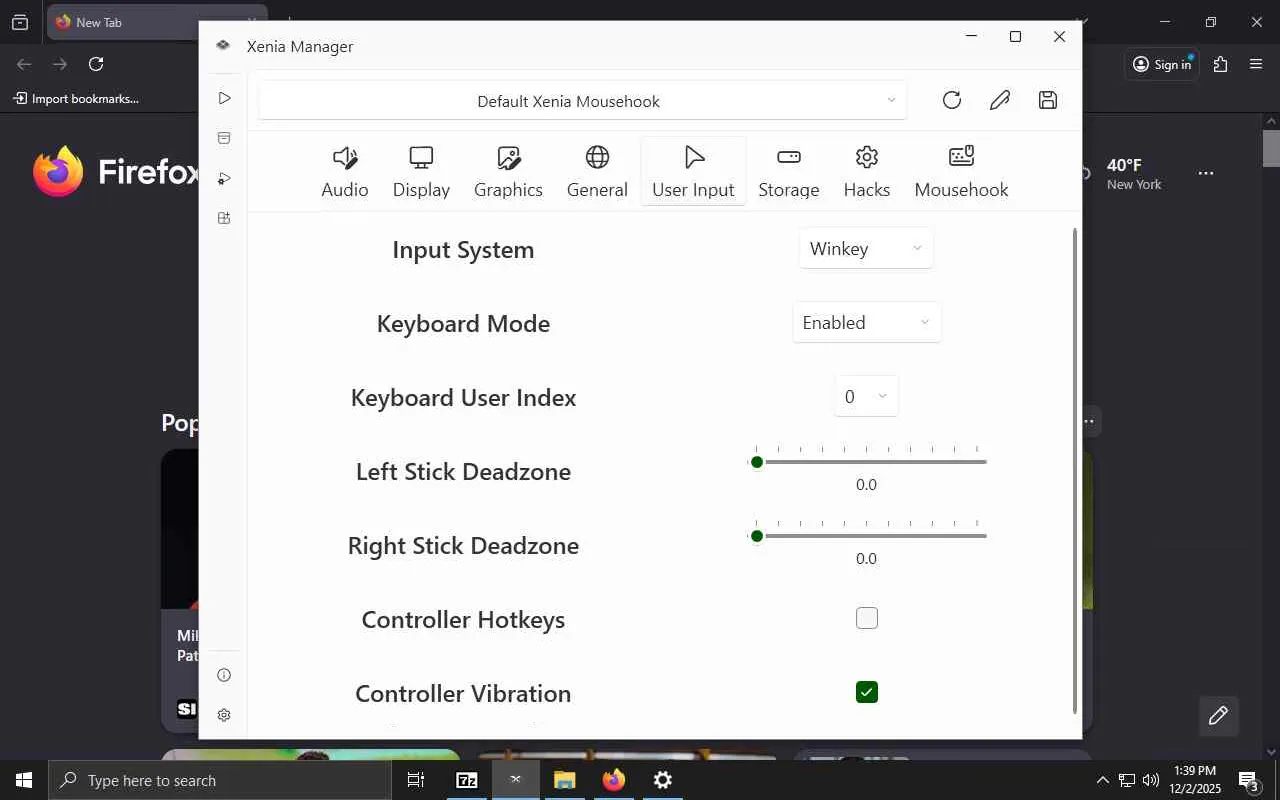Click the Xenia Manager taskbar icon

(x=516, y=780)
